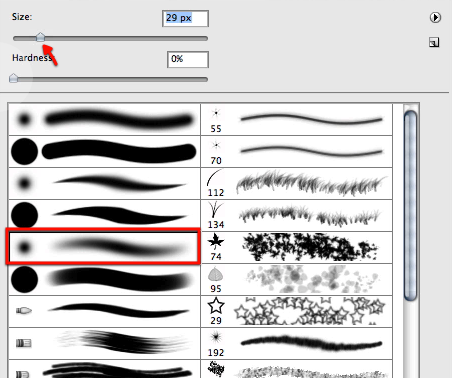
Task: Click the Size slider handle
Action: [x=40, y=37]
